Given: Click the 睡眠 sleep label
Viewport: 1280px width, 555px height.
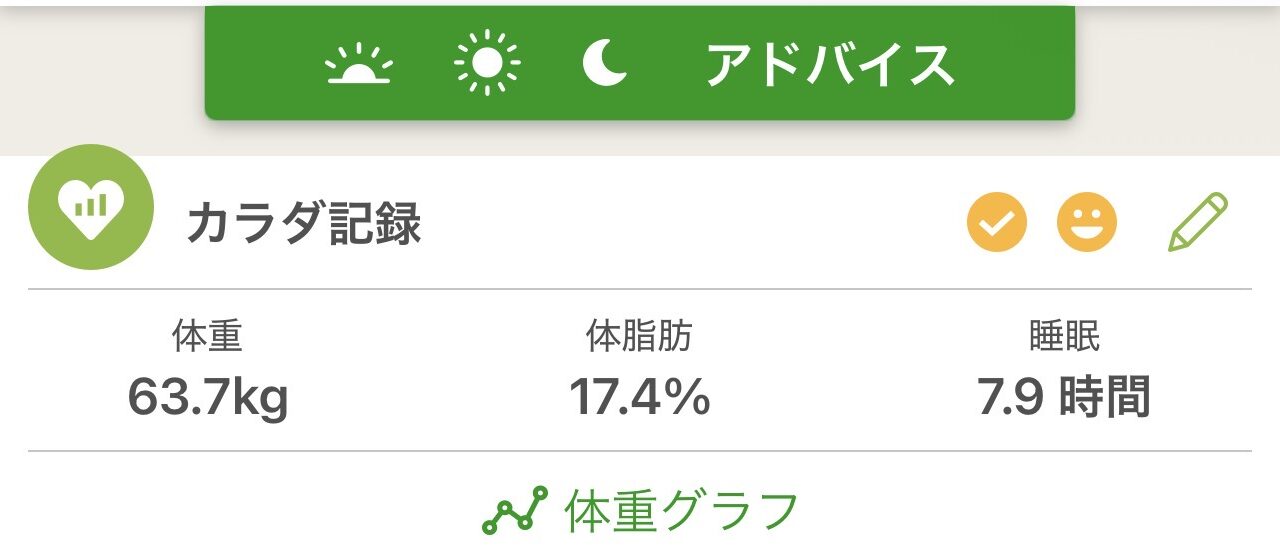Looking at the screenshot, I should [x=1064, y=337].
